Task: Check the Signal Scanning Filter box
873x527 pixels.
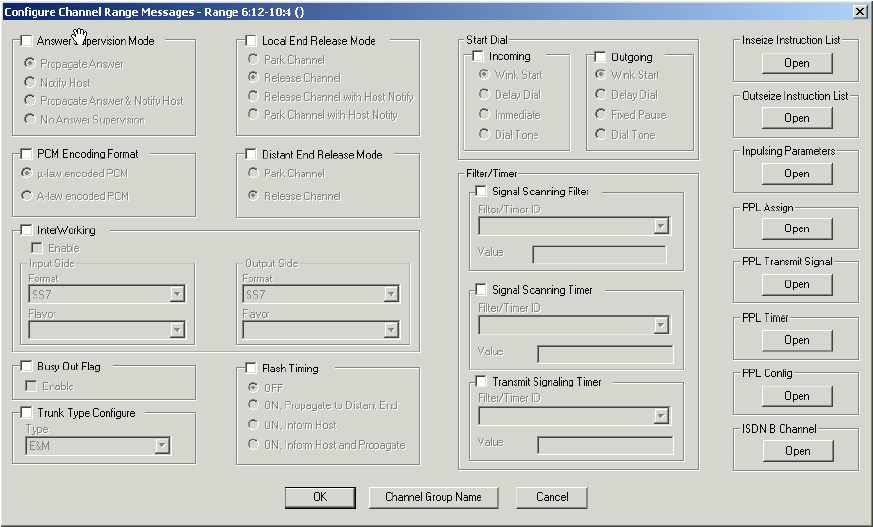Action: pos(481,191)
